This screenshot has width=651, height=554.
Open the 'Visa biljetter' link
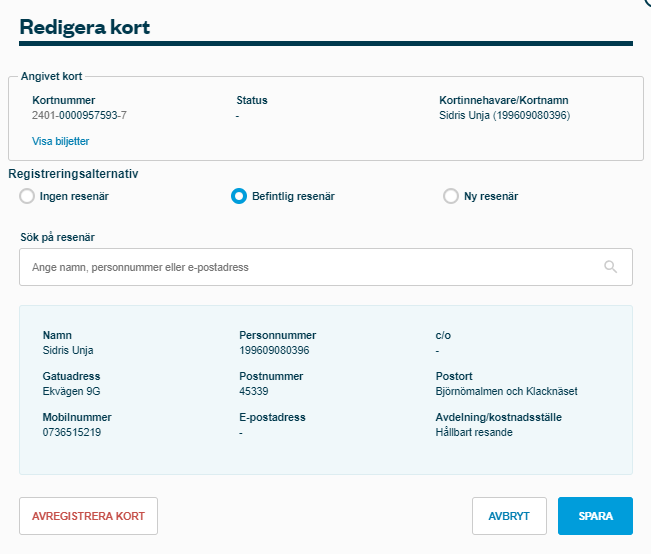(x=61, y=141)
